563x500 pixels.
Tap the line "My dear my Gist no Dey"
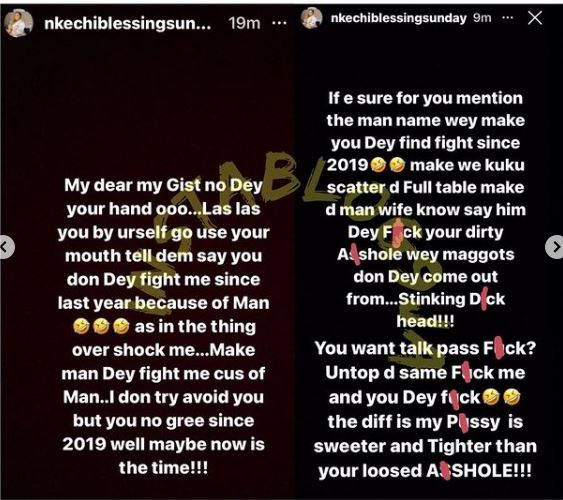(163, 186)
